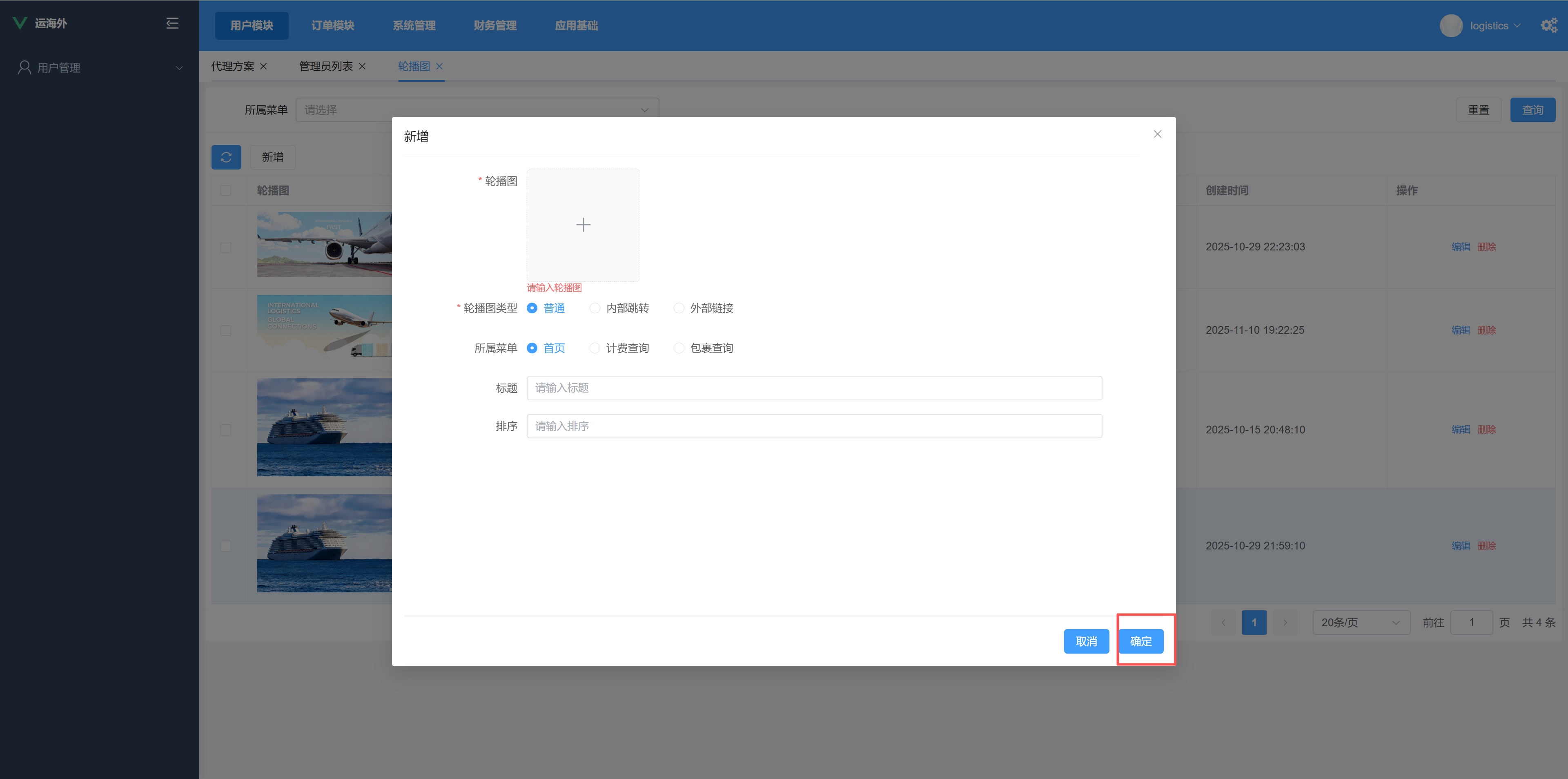1568x779 pixels.
Task: Click the refresh icon button
Action: coord(226,157)
